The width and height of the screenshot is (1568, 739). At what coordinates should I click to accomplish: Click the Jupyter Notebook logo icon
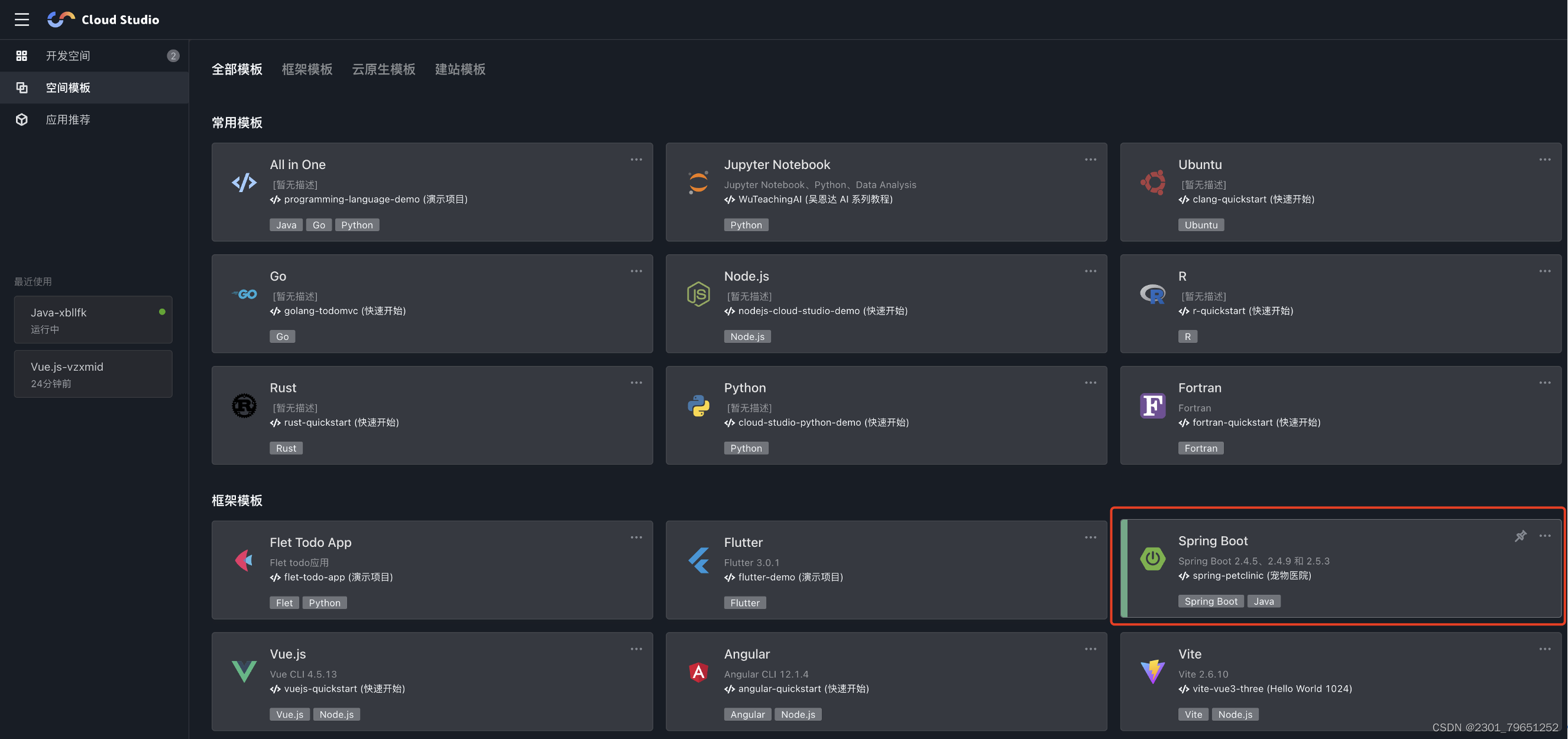tap(698, 182)
